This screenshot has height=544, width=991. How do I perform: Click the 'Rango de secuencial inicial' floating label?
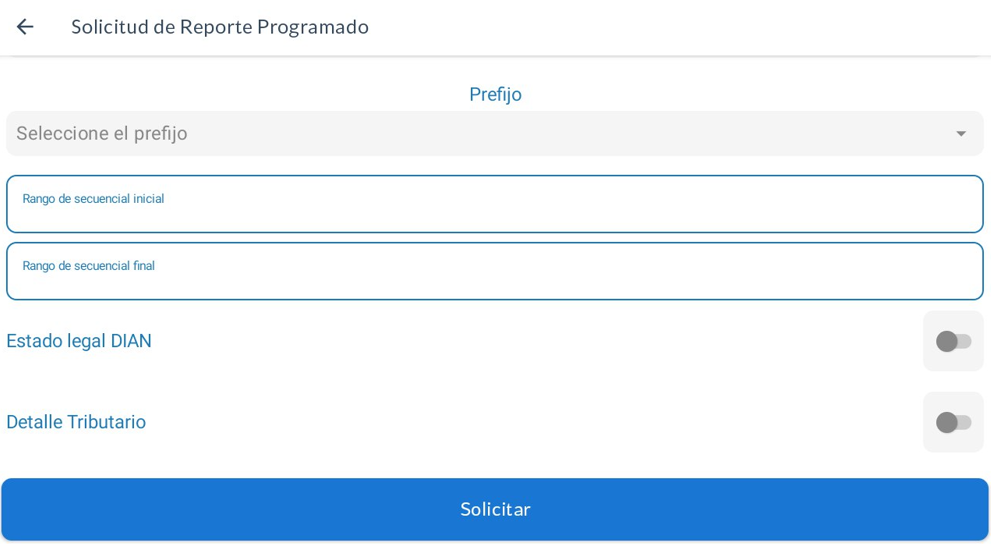click(93, 199)
